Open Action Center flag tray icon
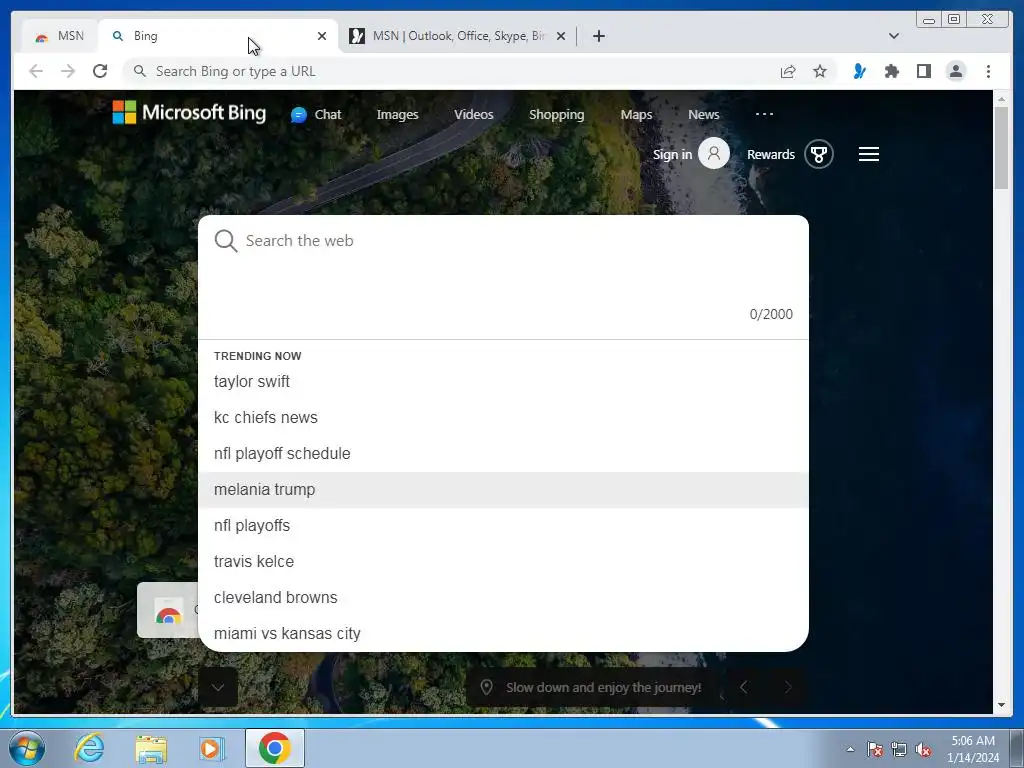Image resolution: width=1024 pixels, height=768 pixels. click(874, 749)
